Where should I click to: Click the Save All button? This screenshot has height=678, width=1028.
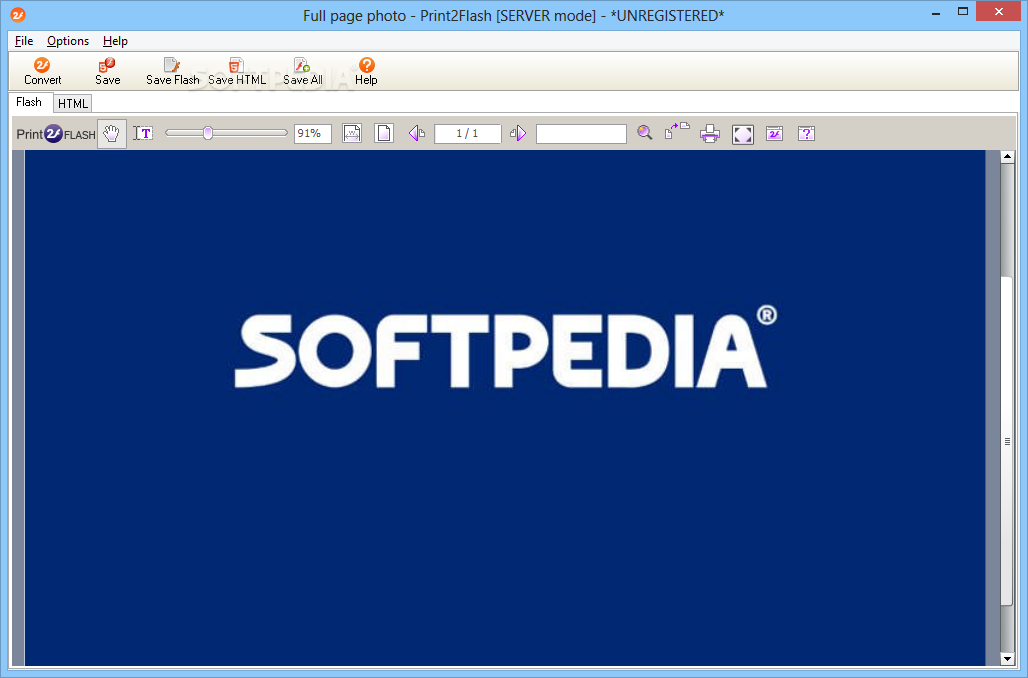click(302, 71)
